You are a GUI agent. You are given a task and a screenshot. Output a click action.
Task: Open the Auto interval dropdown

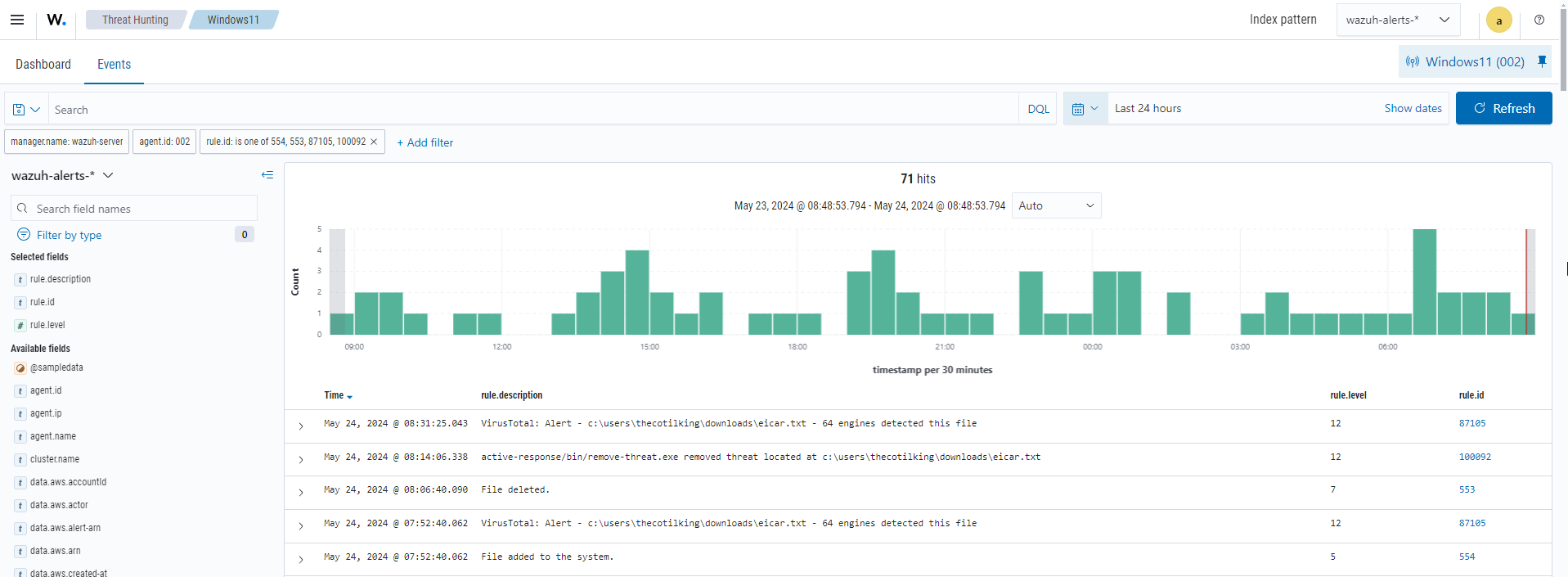1055,205
